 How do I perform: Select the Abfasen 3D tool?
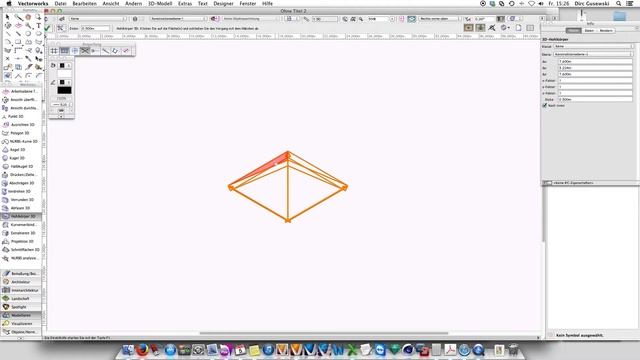[21, 208]
